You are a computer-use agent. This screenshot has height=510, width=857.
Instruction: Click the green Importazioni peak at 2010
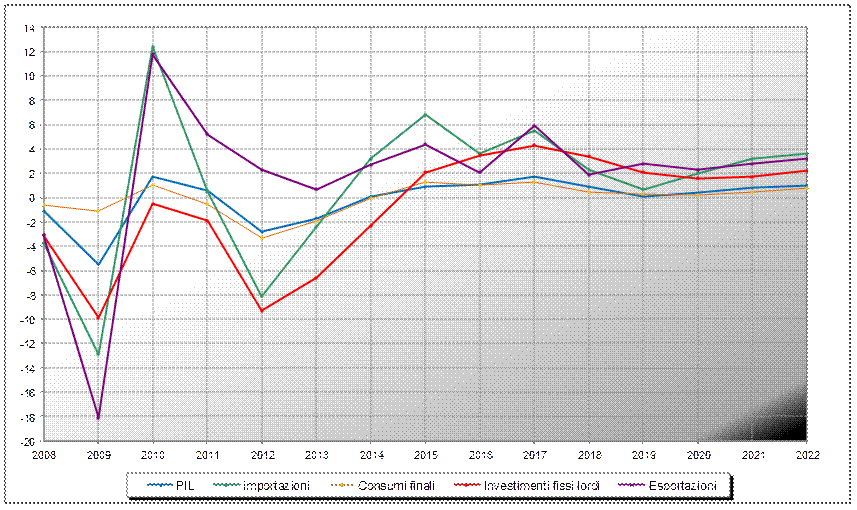click(152, 47)
